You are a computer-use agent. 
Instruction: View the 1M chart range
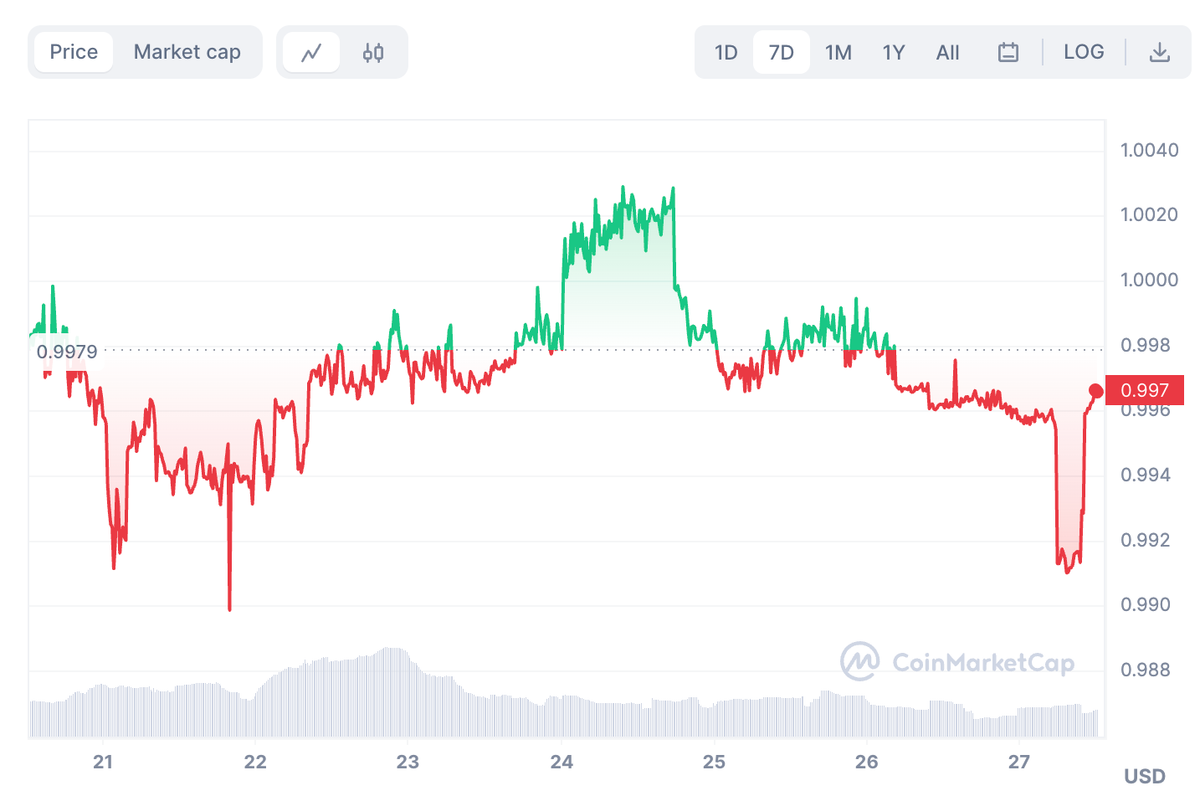click(838, 51)
